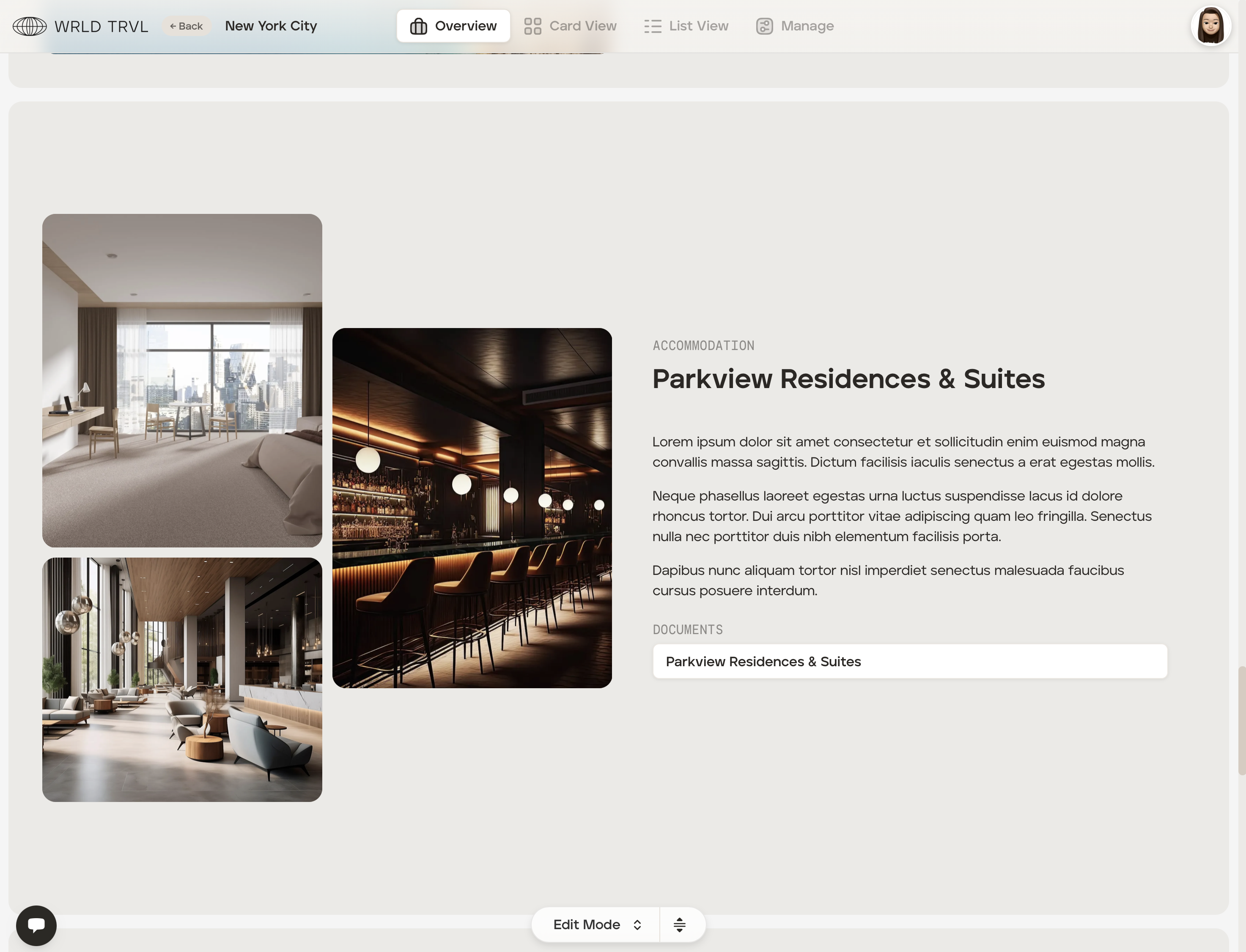Open the hotel lobby lounge photo

(x=182, y=679)
